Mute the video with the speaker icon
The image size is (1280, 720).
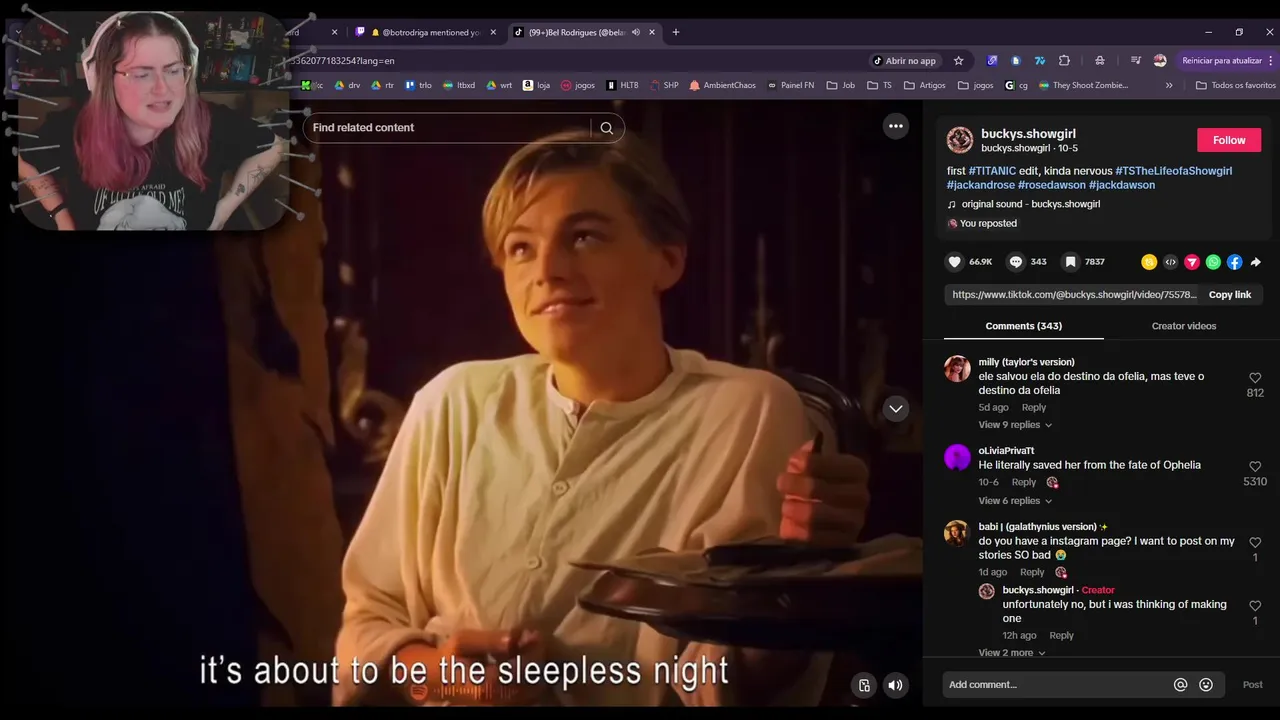coord(895,685)
